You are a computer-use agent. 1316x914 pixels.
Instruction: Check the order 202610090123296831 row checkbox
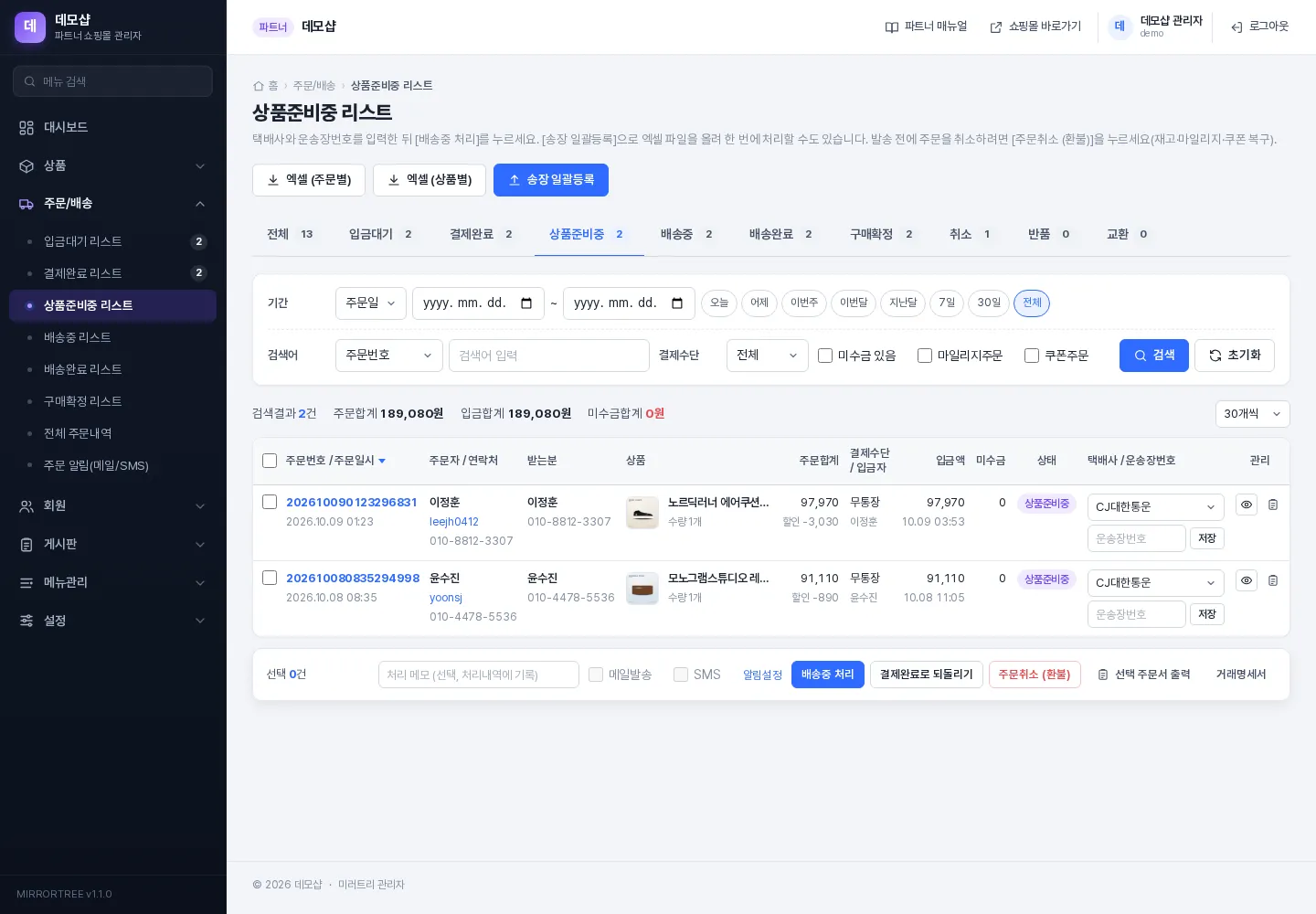270,502
